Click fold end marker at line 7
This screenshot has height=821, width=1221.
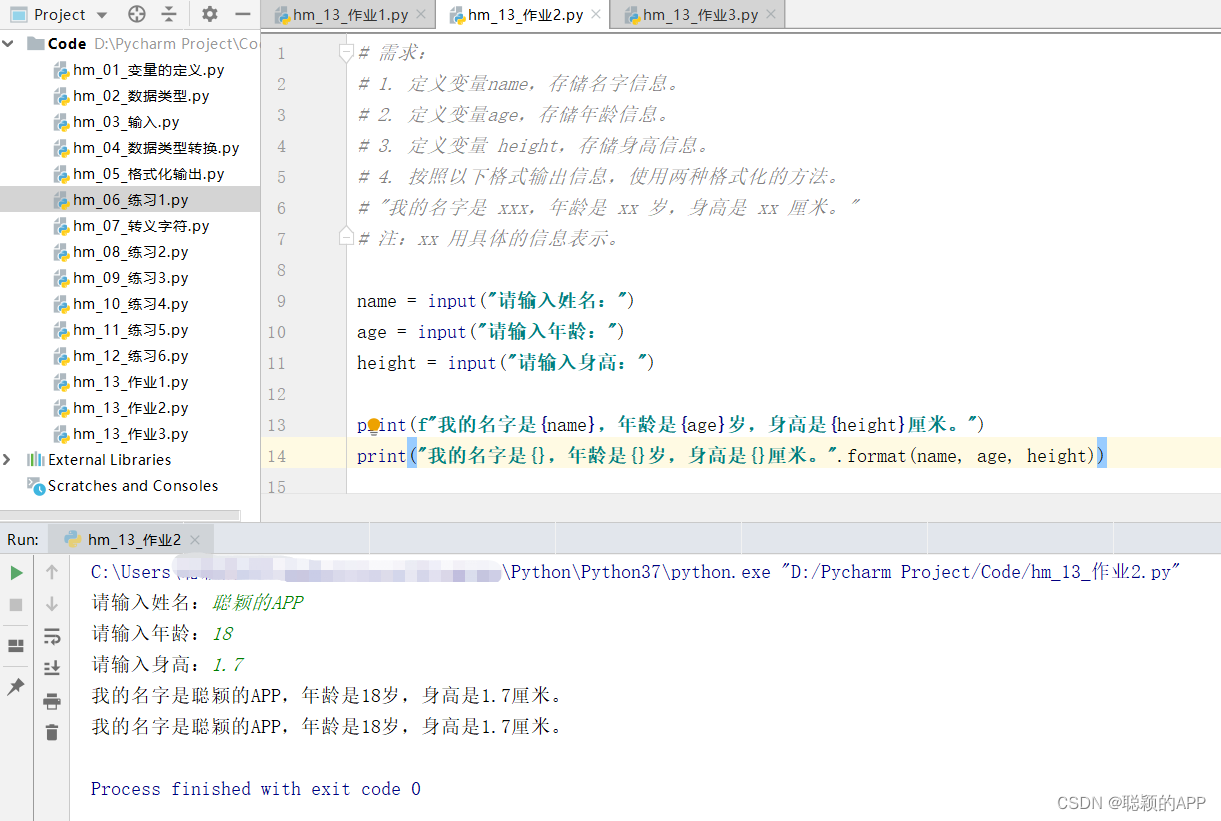click(x=346, y=237)
